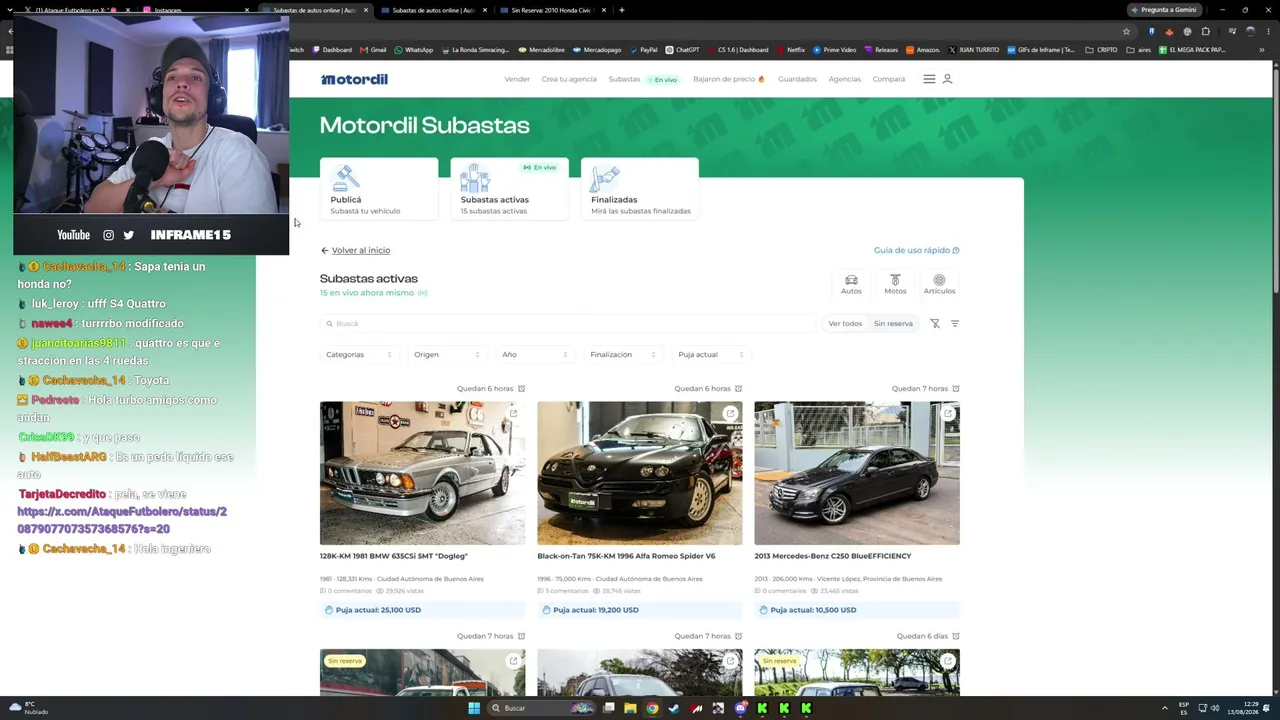The height and width of the screenshot is (720, 1280).
Task: Expand the Origen dropdown
Action: (446, 355)
